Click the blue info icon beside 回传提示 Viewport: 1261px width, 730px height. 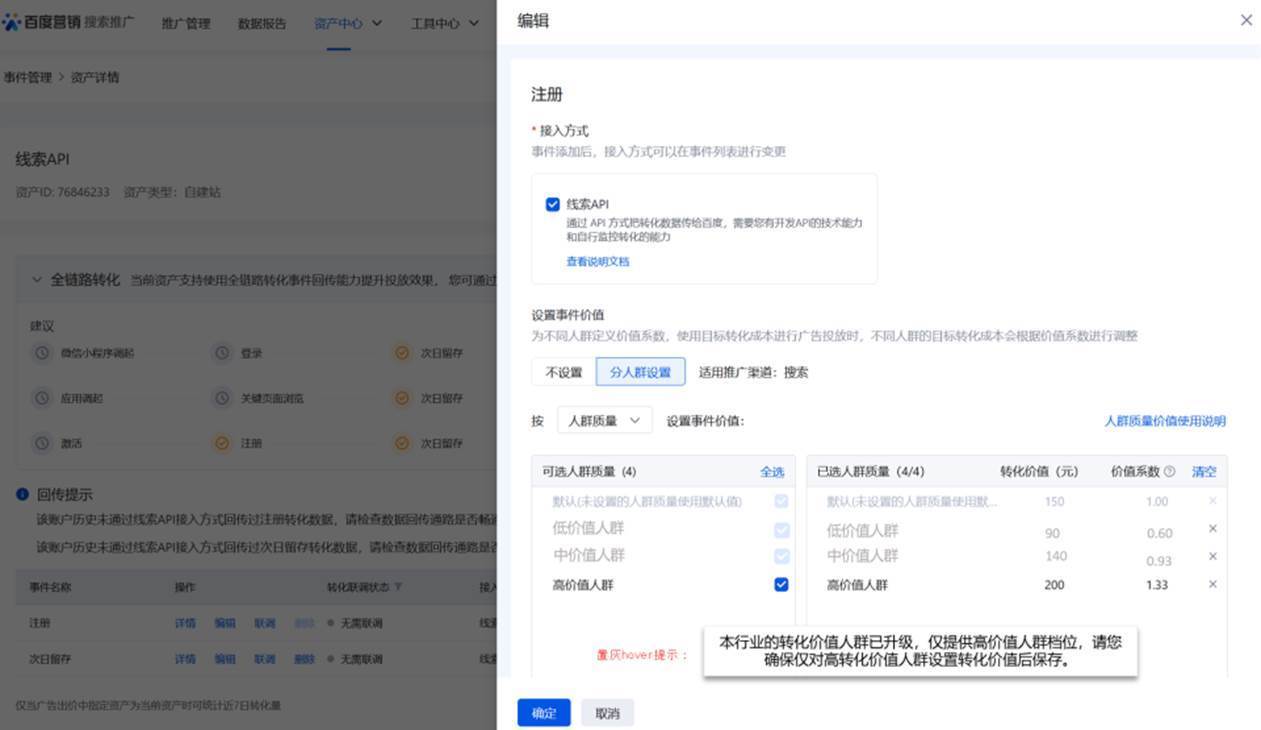point(22,495)
